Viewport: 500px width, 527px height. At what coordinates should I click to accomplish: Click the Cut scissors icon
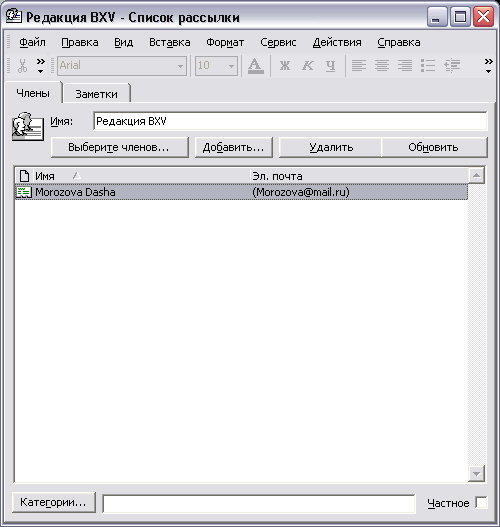[22, 66]
